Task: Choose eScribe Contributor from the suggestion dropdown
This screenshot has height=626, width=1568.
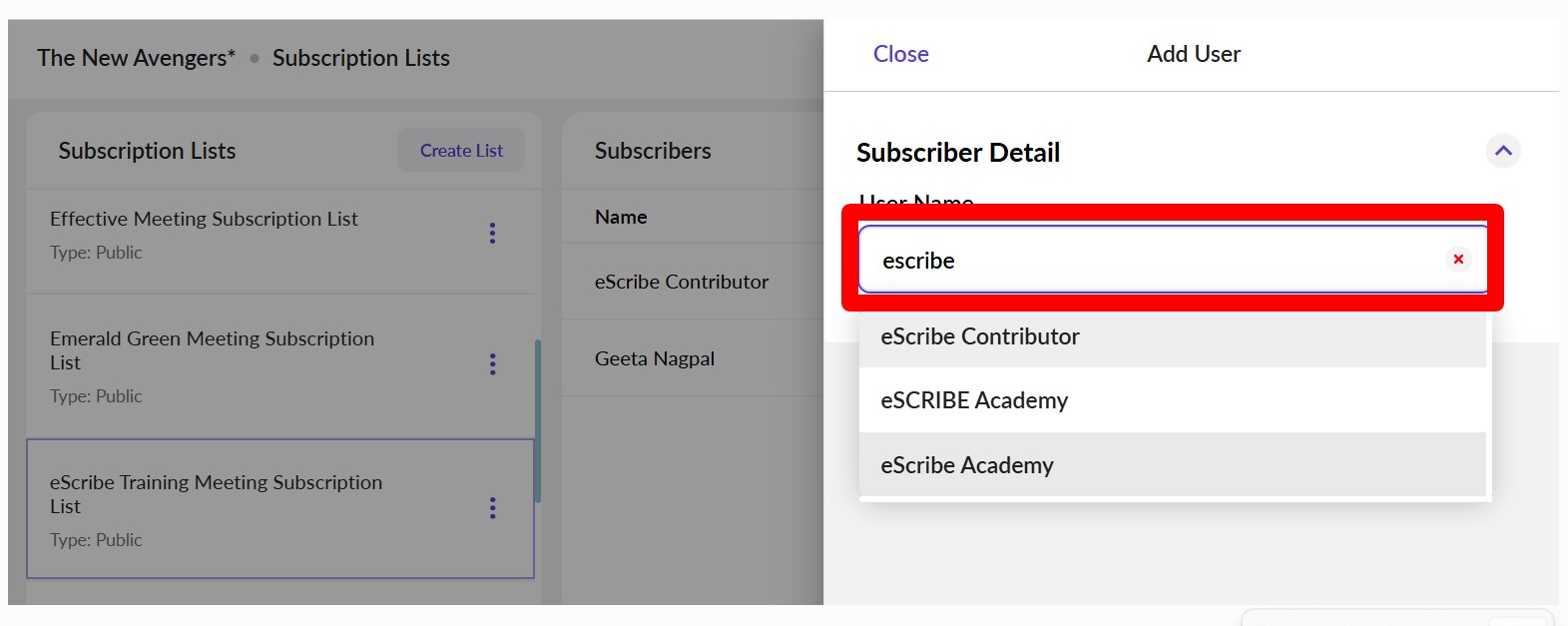Action: (x=980, y=336)
